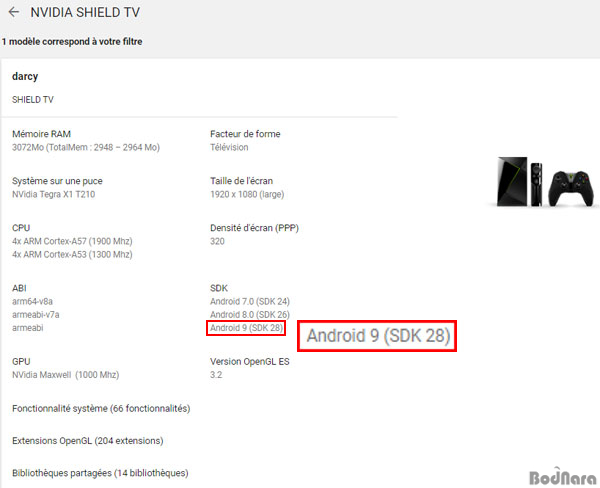This screenshot has width=600, height=488.
Task: Click the small highlighted Android 9 (SDK 28) entry
Action: (x=246, y=328)
